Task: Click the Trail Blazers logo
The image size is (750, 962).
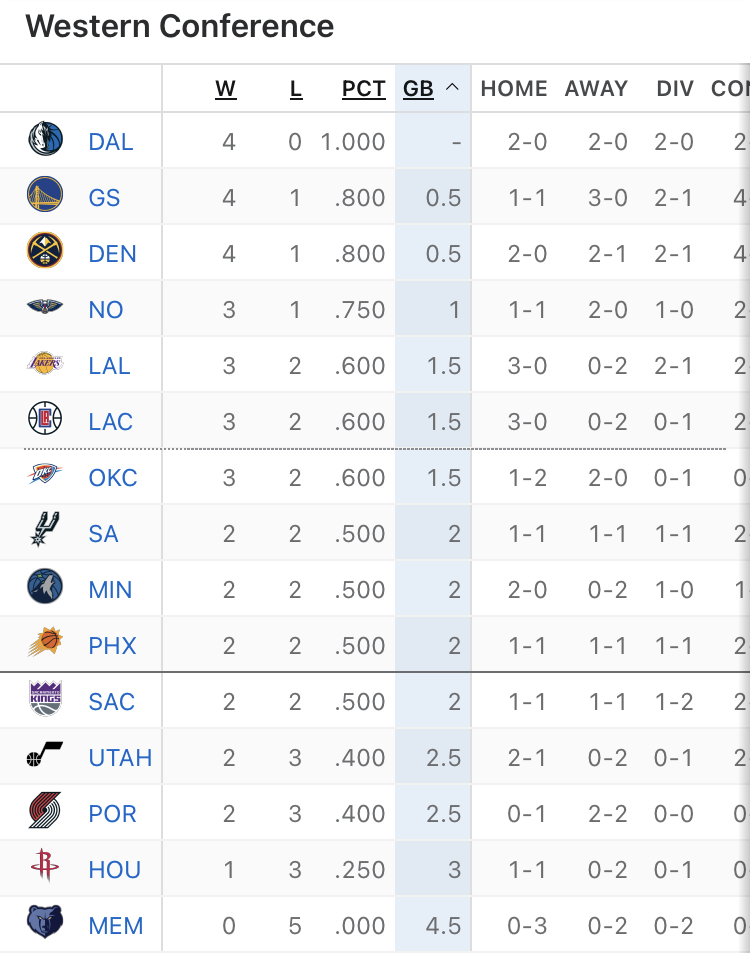Action: click(x=45, y=813)
